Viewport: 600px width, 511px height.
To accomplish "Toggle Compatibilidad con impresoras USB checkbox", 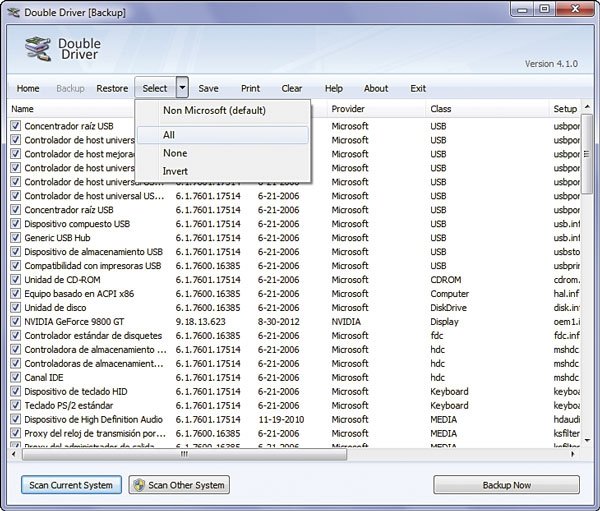I will point(15,266).
